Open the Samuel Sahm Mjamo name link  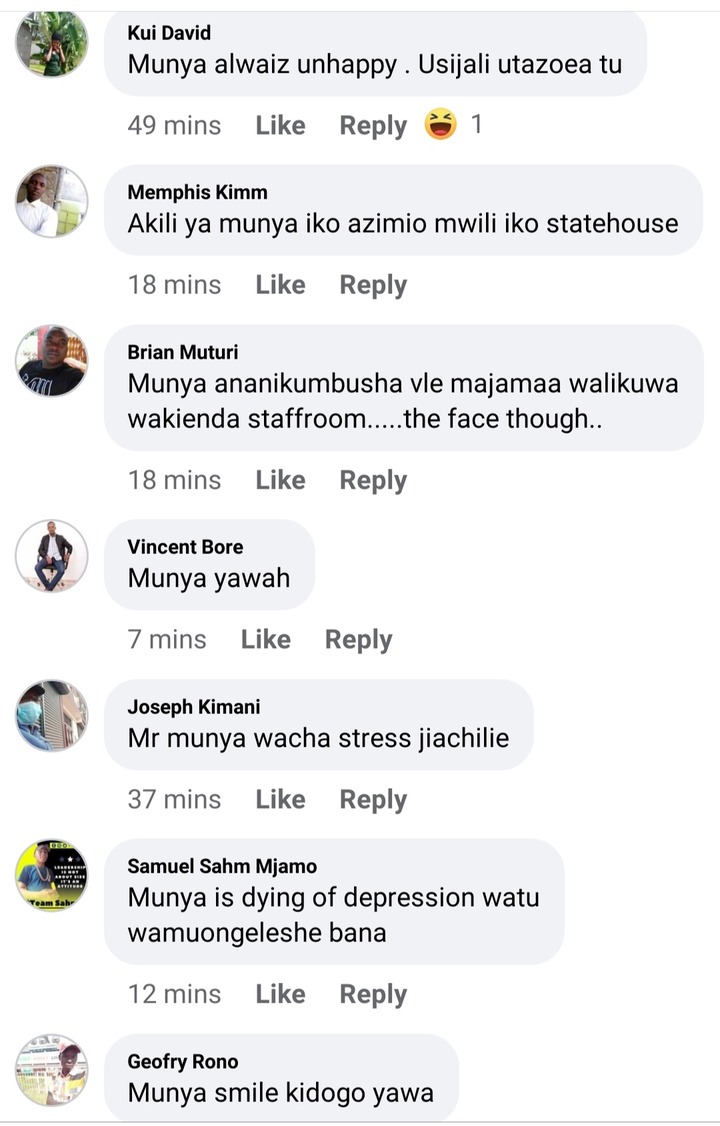click(x=222, y=866)
